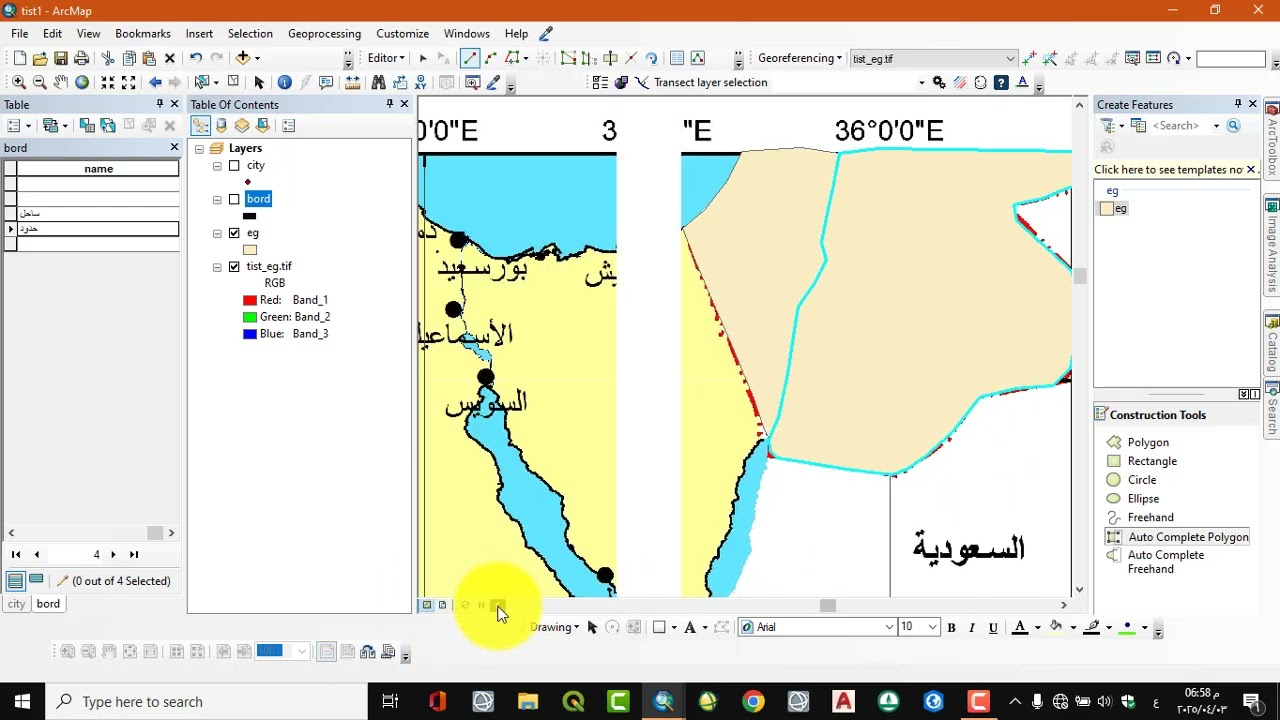Viewport: 1280px width, 720px height.
Task: Toggle italic text formatting
Action: pos(971,627)
